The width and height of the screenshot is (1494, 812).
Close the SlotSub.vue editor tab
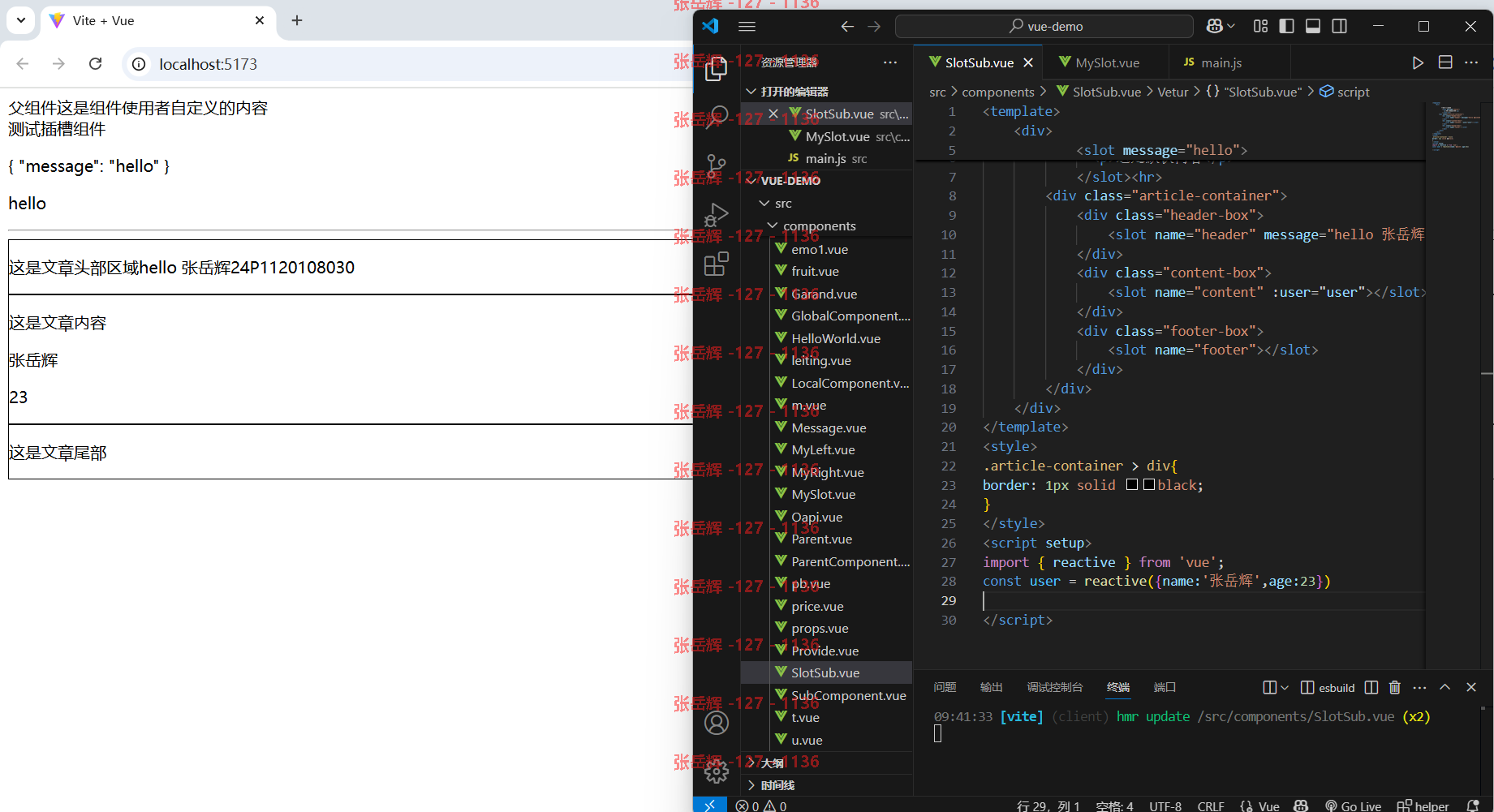point(1028,62)
